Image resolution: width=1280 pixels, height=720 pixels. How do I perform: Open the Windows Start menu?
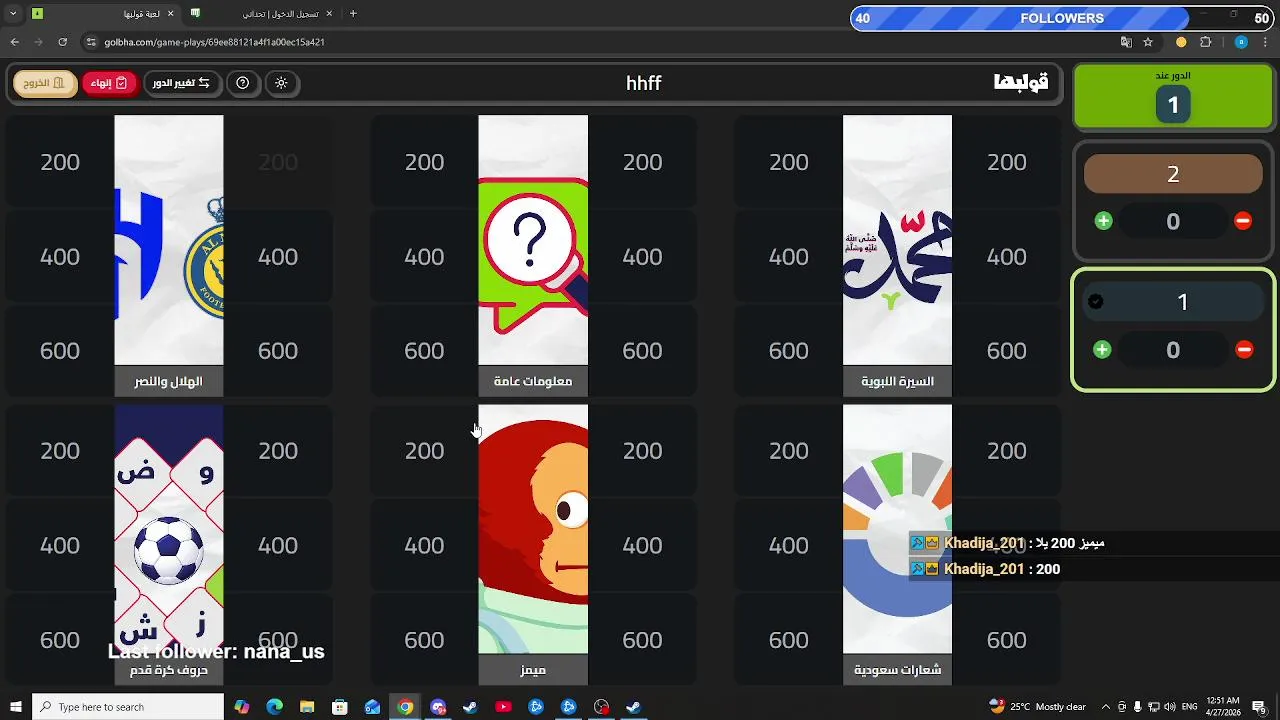(15, 707)
